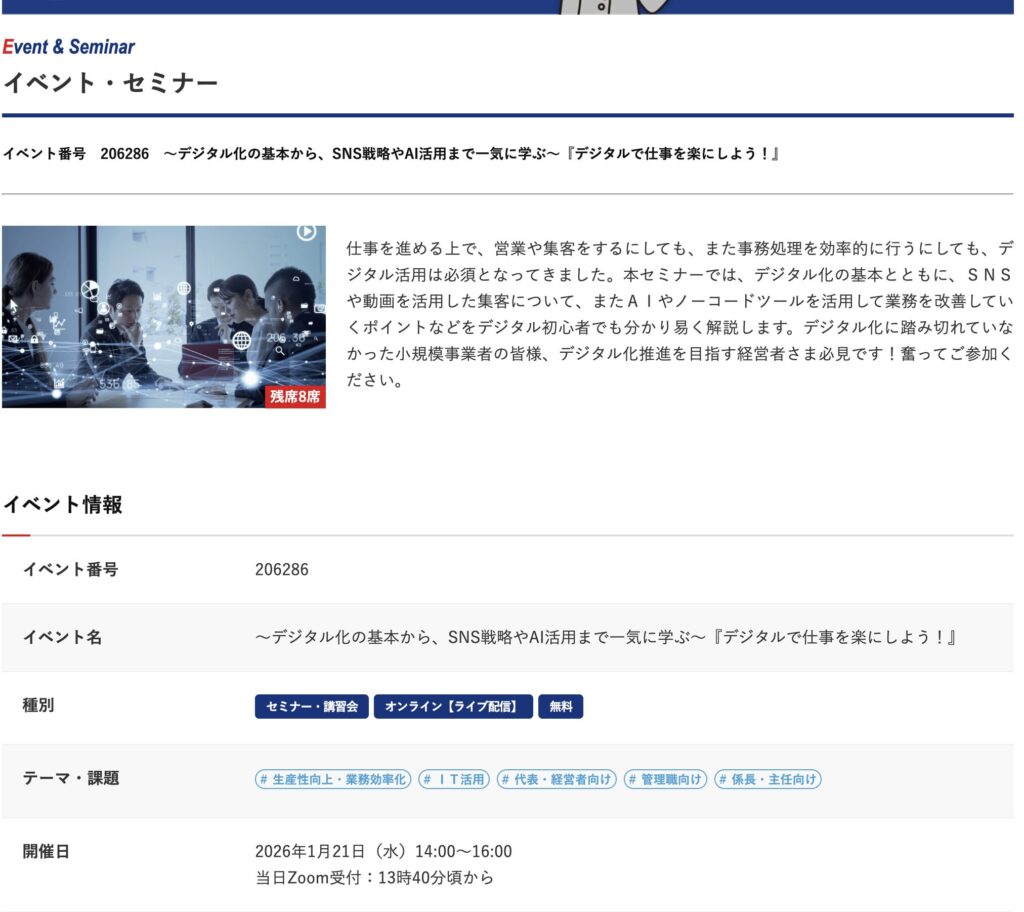The width and height of the screenshot is (1024, 912).
Task: Click the 無料 badge
Action: [x=560, y=707]
